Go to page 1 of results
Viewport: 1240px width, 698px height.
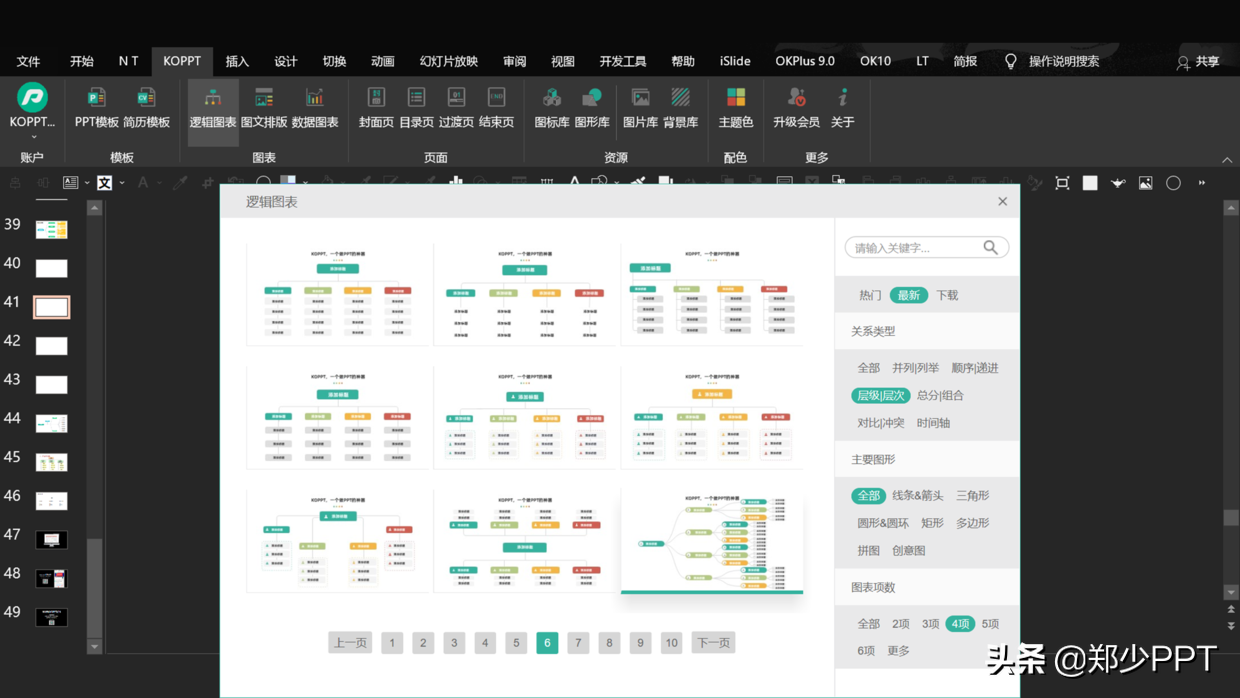pos(392,643)
